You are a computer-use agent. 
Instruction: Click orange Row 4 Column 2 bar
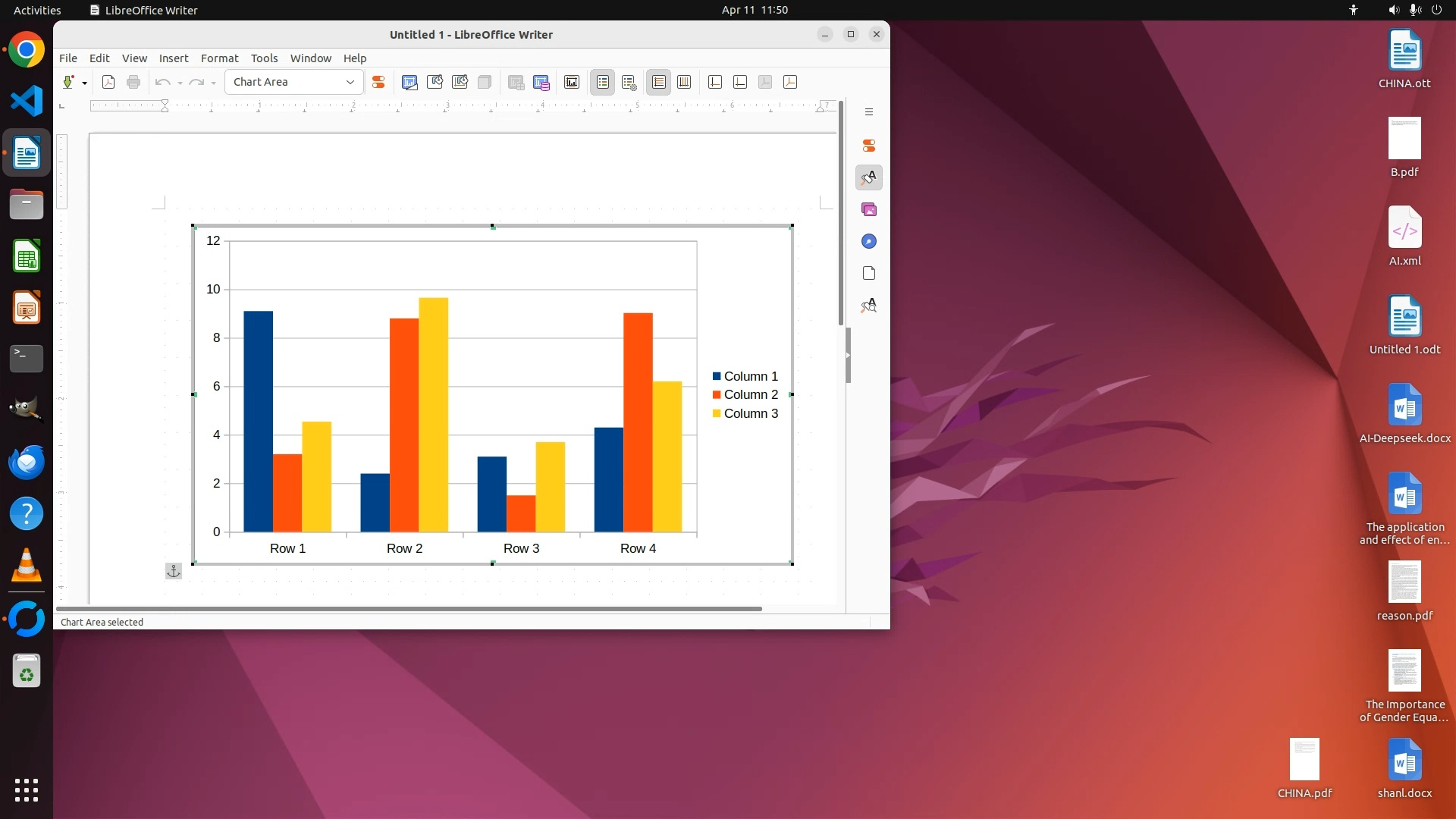tap(638, 422)
